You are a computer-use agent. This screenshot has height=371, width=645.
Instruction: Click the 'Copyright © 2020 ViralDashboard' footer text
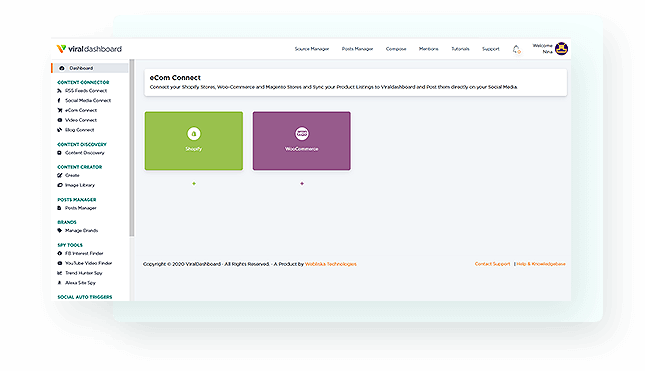click(182, 264)
